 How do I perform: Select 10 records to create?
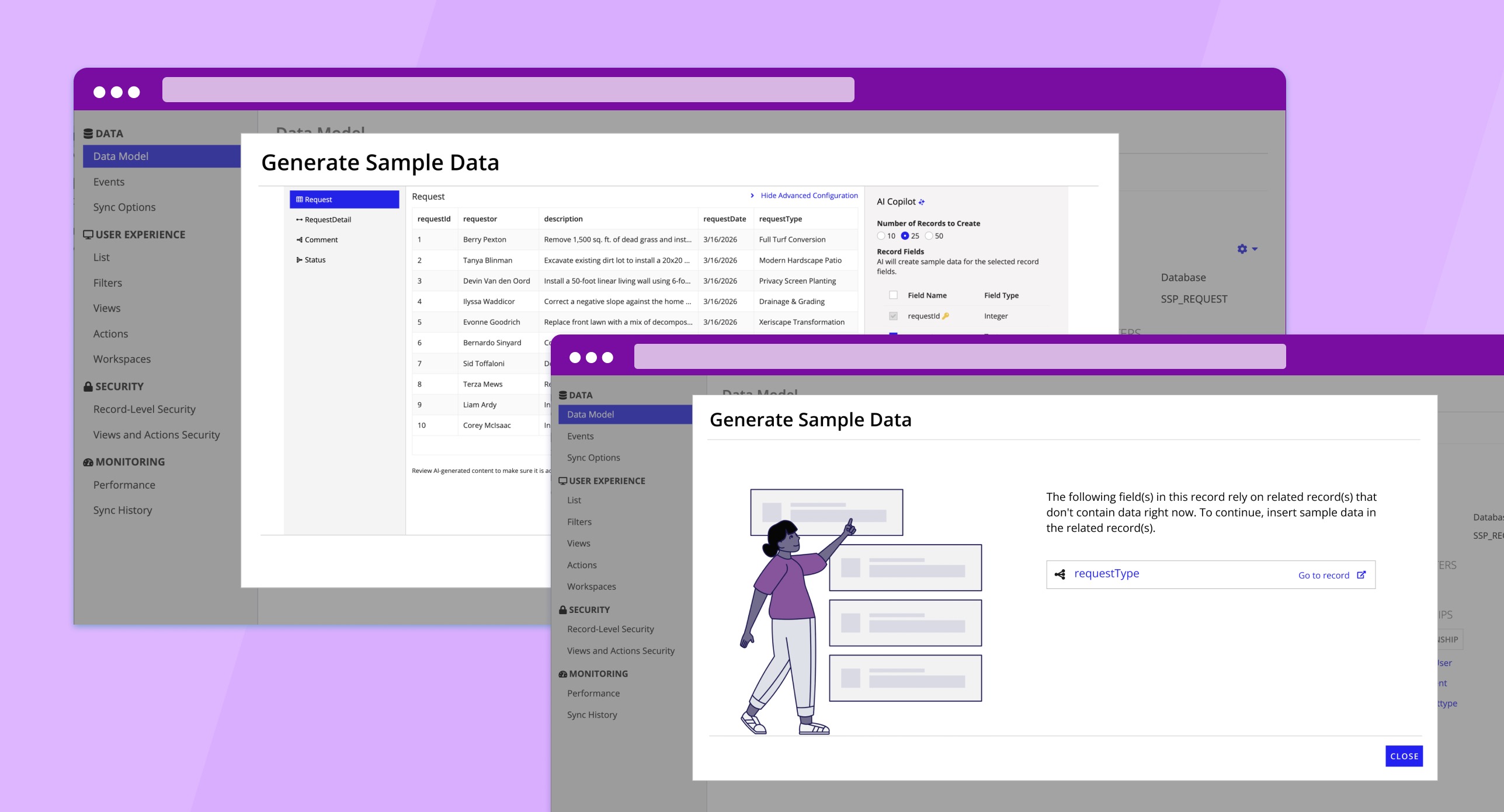(880, 236)
